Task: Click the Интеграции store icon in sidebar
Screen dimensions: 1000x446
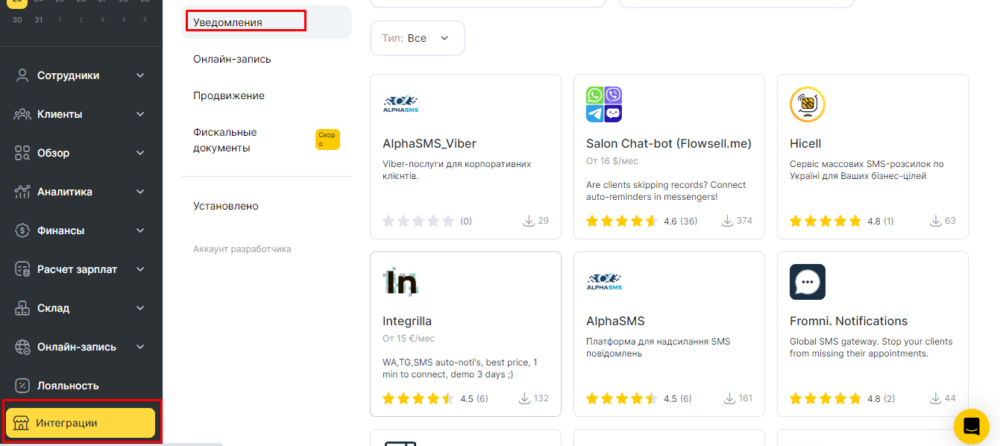Action: pyautogui.click(x=21, y=423)
